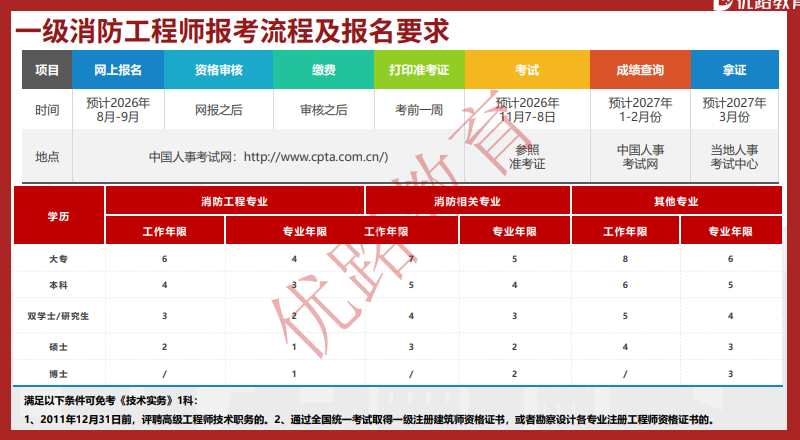The height and width of the screenshot is (440, 800).
Task: Click 本科 work years 6 under 其他专业
Action: (625, 285)
